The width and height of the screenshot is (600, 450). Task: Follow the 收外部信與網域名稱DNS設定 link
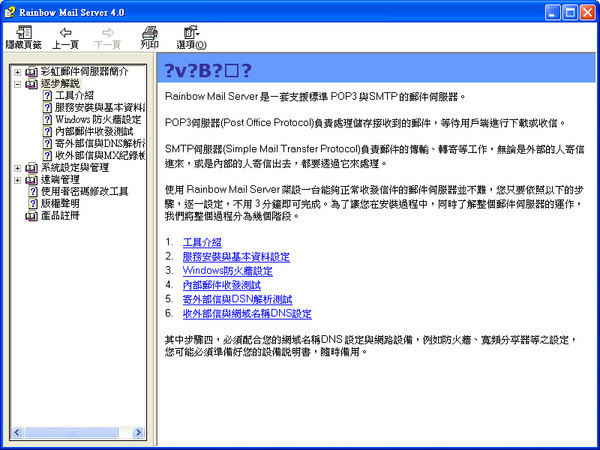pos(247,314)
